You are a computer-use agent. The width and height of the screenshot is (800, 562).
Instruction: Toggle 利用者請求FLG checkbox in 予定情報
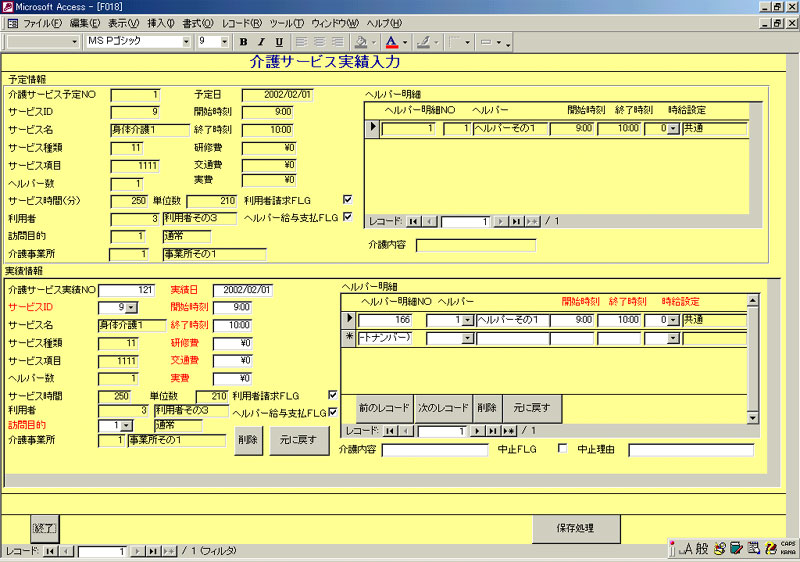(347, 199)
